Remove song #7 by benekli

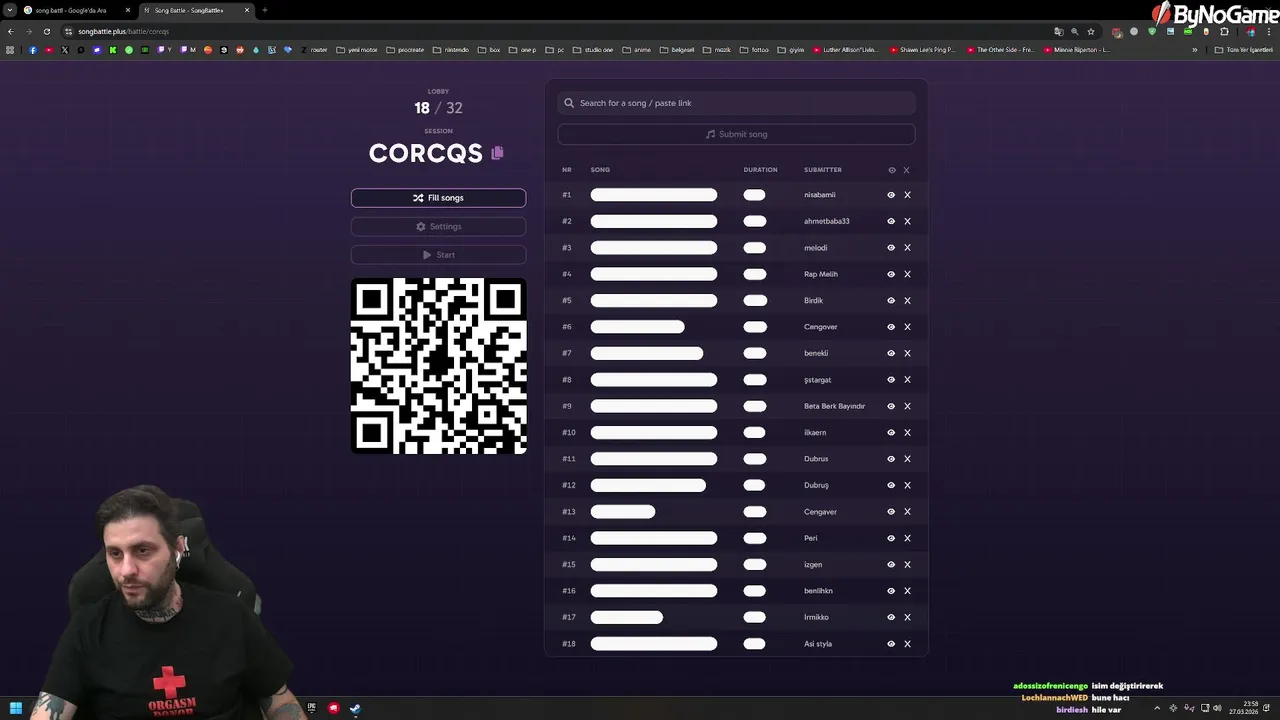pos(907,353)
